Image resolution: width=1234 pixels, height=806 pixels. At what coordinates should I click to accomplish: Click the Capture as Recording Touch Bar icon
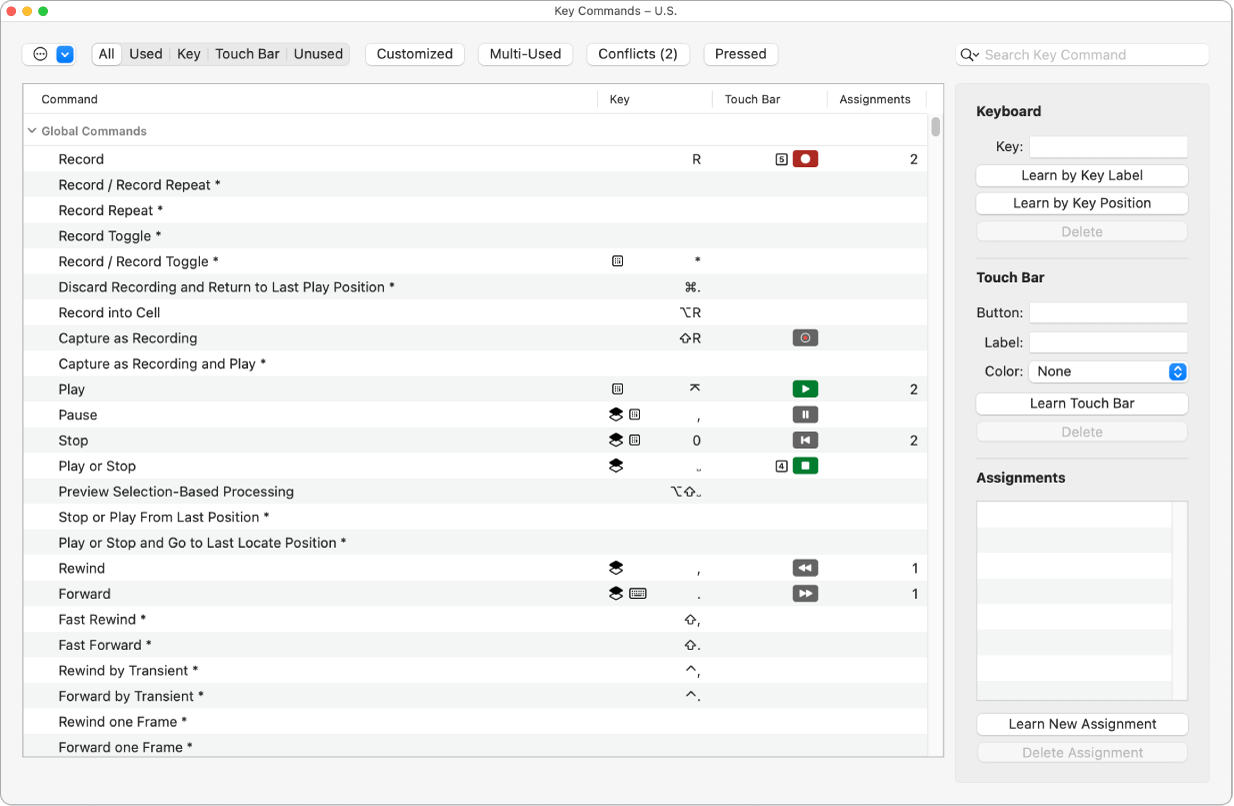(805, 338)
